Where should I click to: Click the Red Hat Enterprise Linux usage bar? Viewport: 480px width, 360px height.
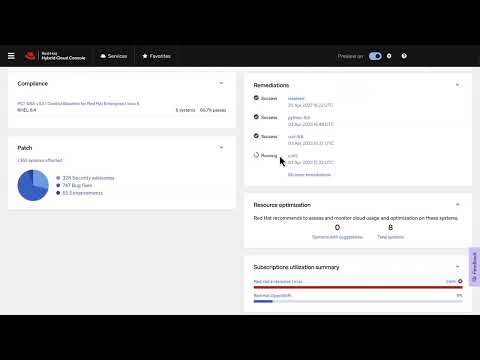(358, 287)
